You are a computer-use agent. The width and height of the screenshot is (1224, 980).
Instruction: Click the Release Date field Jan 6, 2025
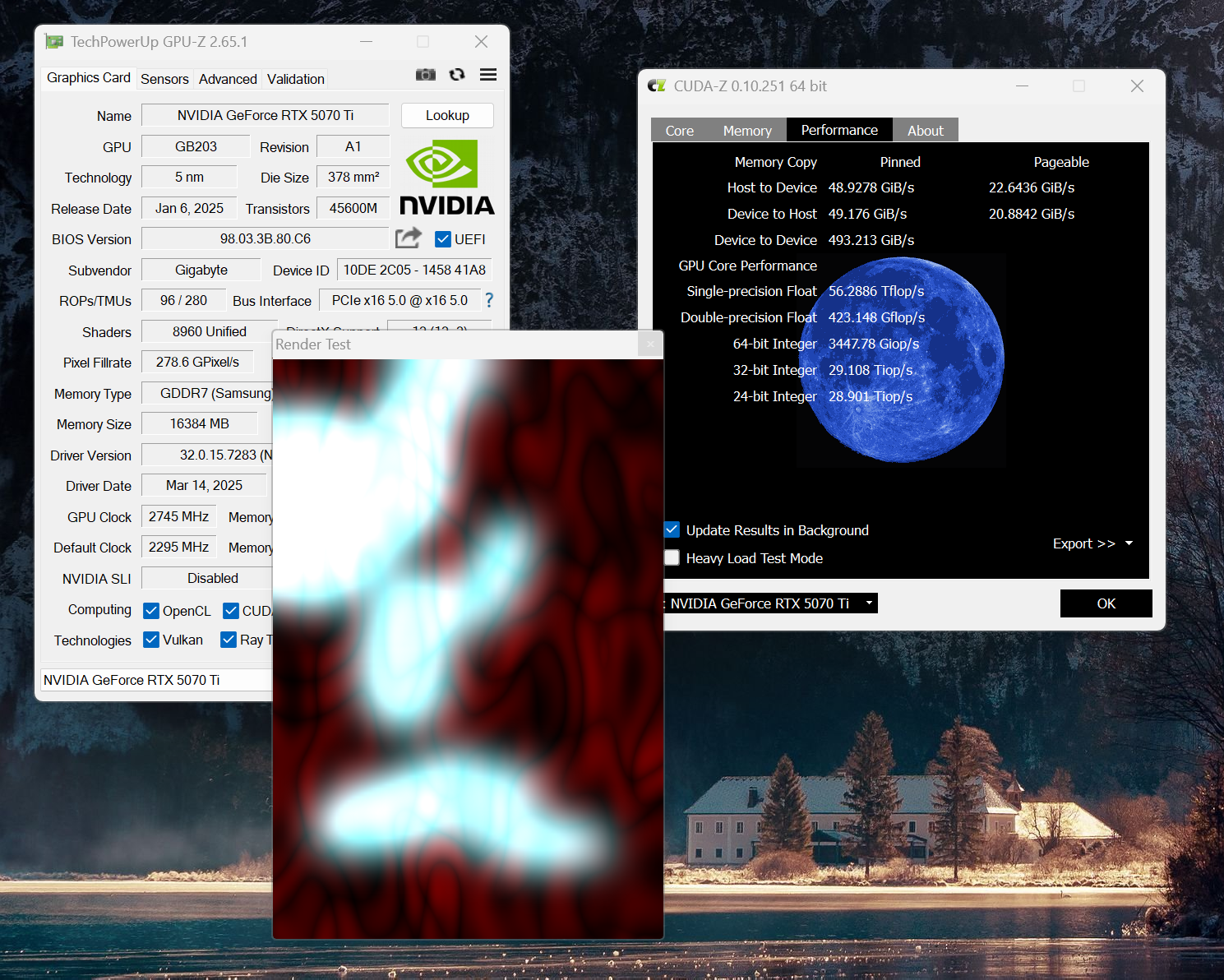click(189, 208)
